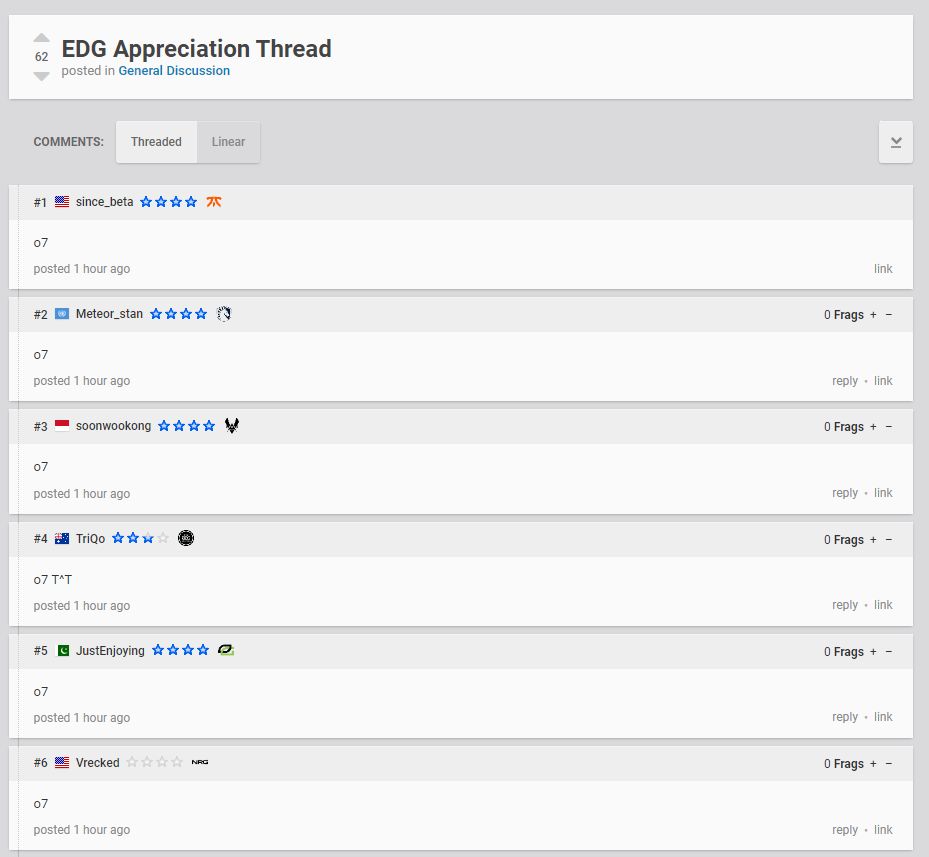Open Vrecked's user profile

(97, 763)
